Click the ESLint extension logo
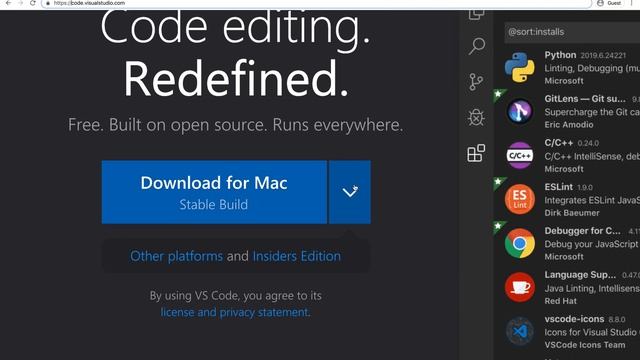 click(x=520, y=199)
